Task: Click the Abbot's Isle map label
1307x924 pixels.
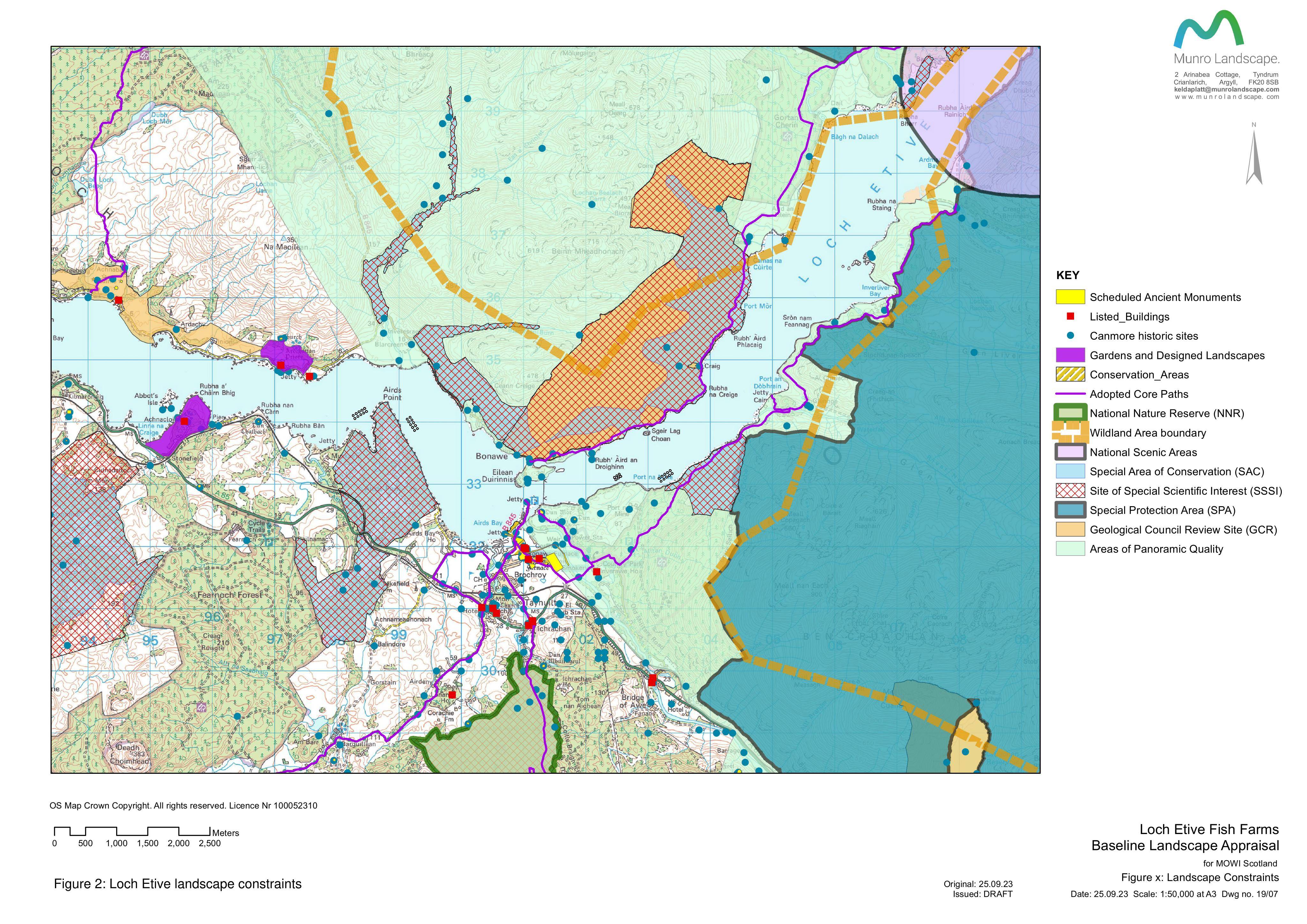Action: 146,399
